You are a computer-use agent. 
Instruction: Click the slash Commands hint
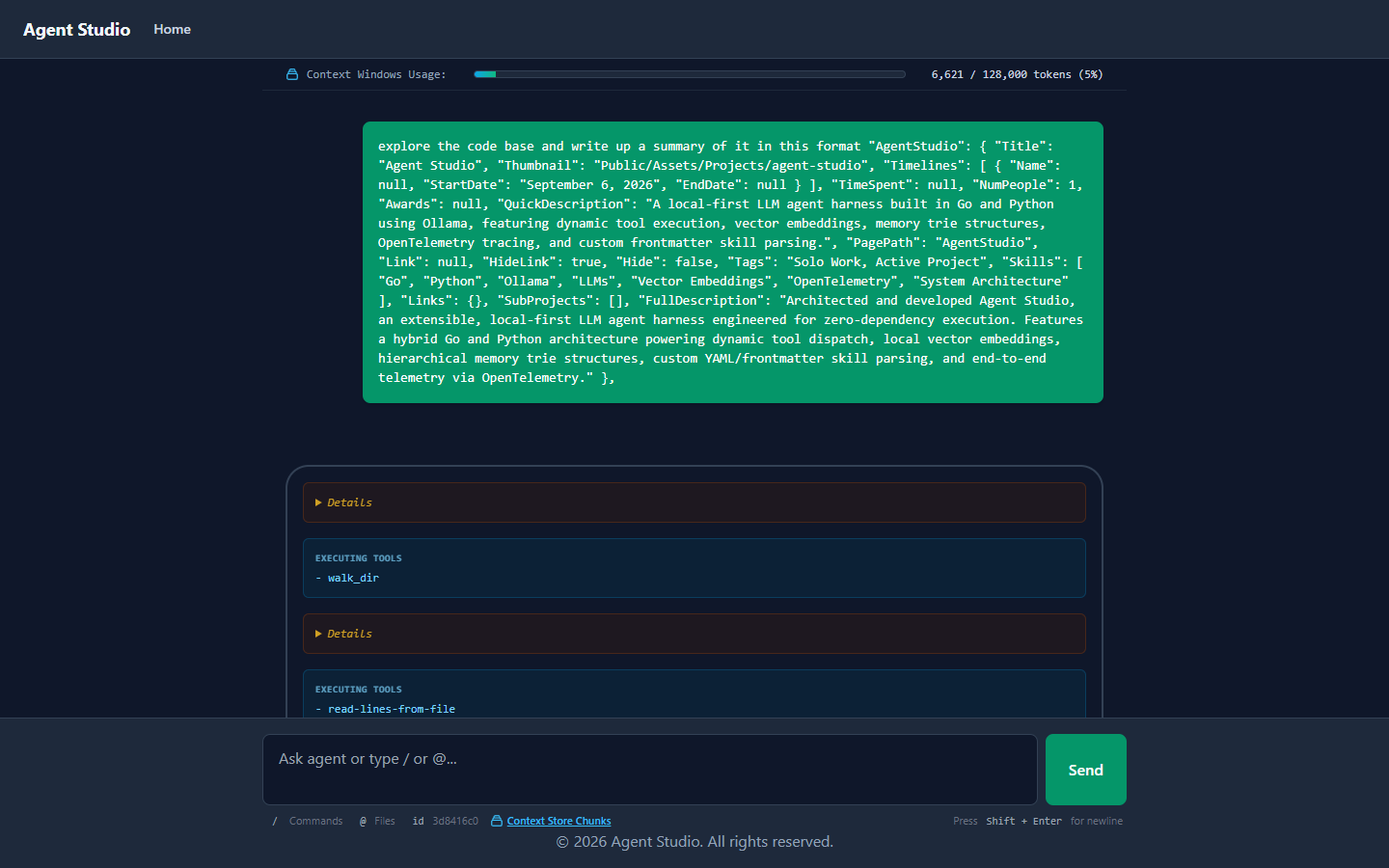pos(308,821)
